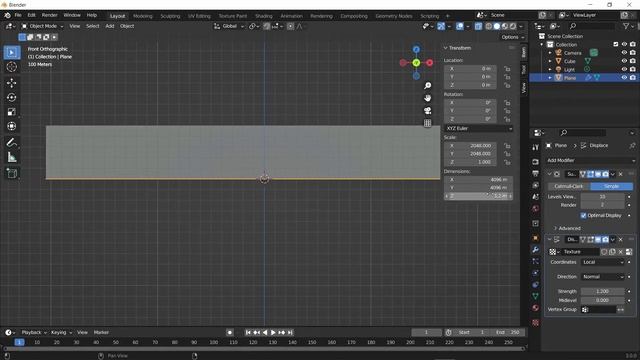Switch to the UV Editing workspace tab

pyautogui.click(x=199, y=16)
